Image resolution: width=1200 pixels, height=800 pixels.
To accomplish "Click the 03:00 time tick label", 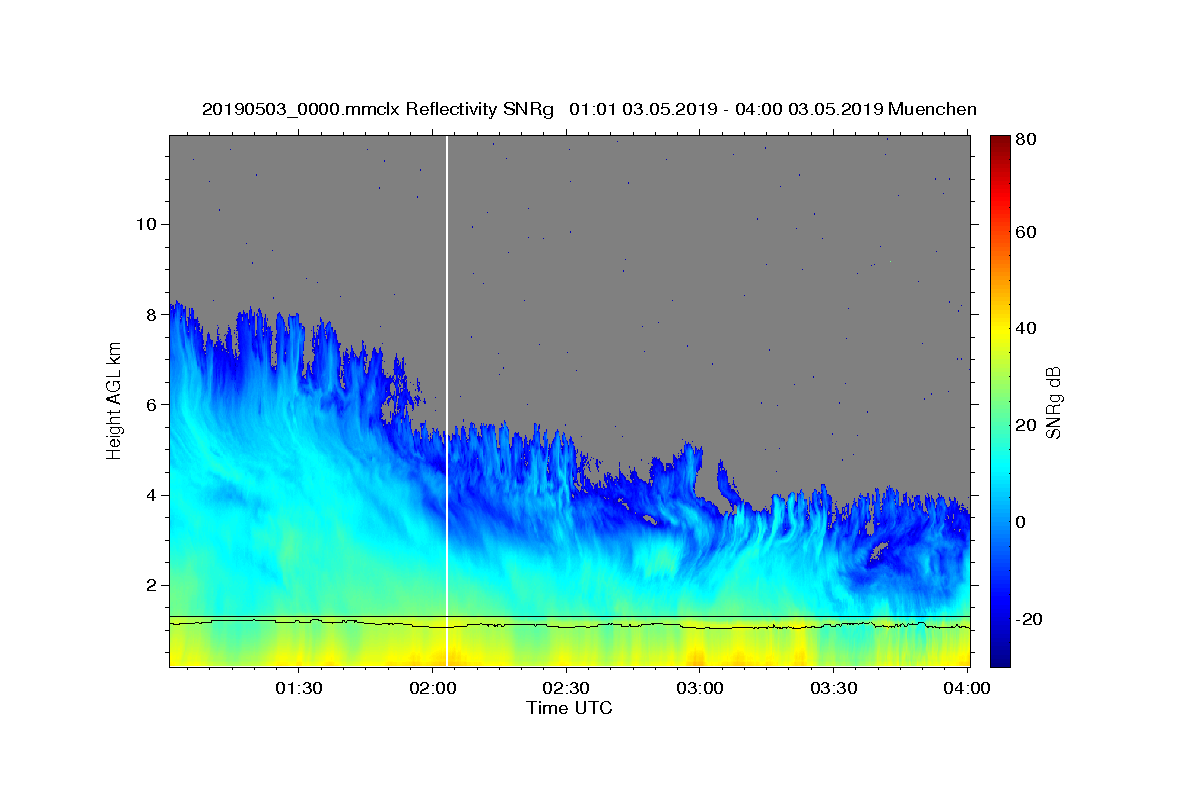I will (x=700, y=689).
